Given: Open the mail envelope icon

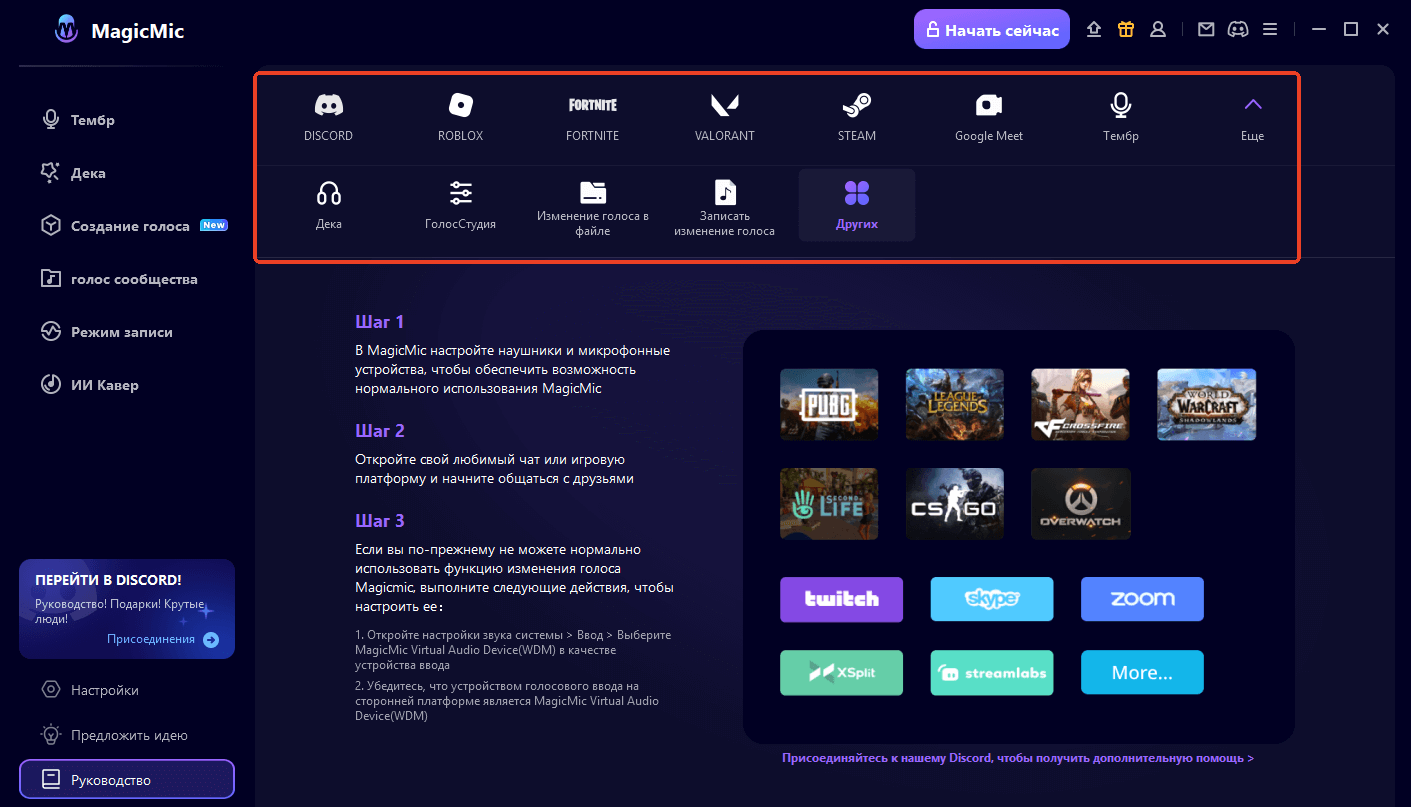Looking at the screenshot, I should (1206, 30).
